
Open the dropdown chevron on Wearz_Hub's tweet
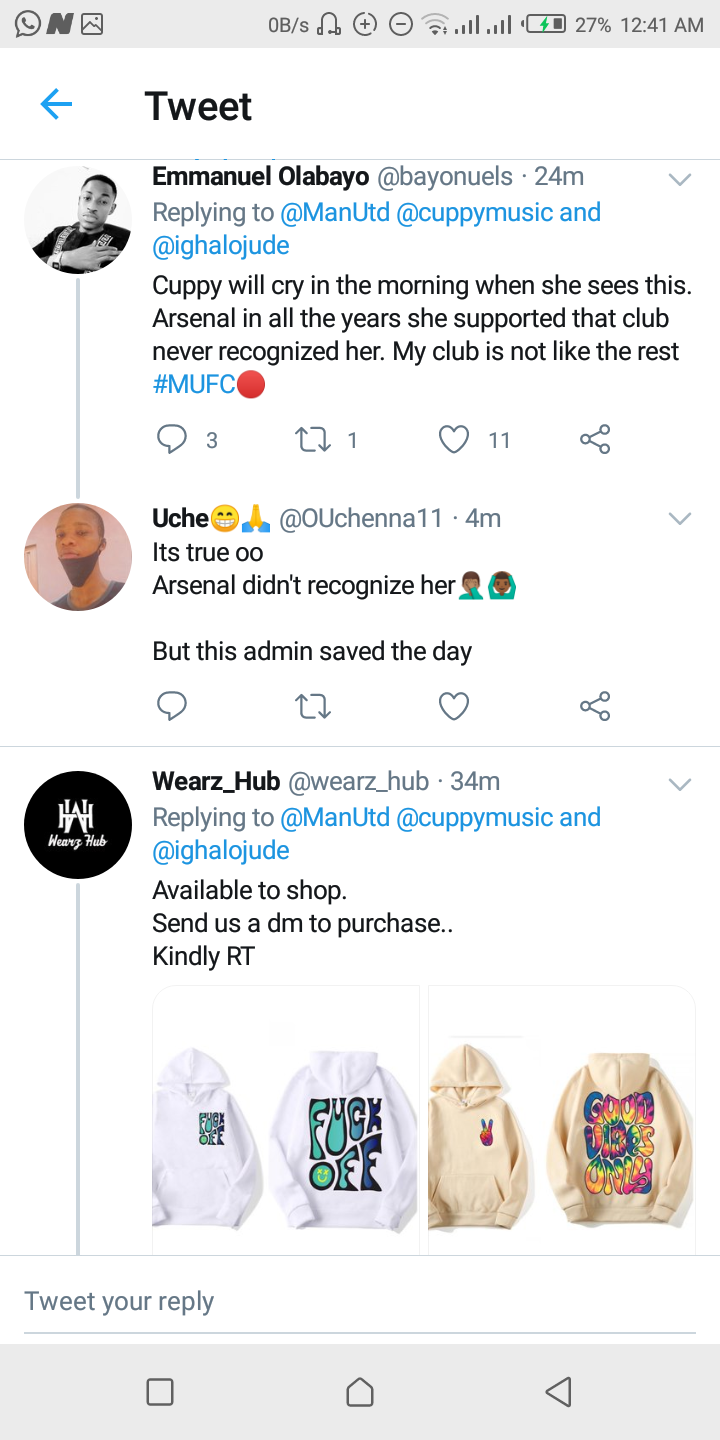(x=680, y=784)
